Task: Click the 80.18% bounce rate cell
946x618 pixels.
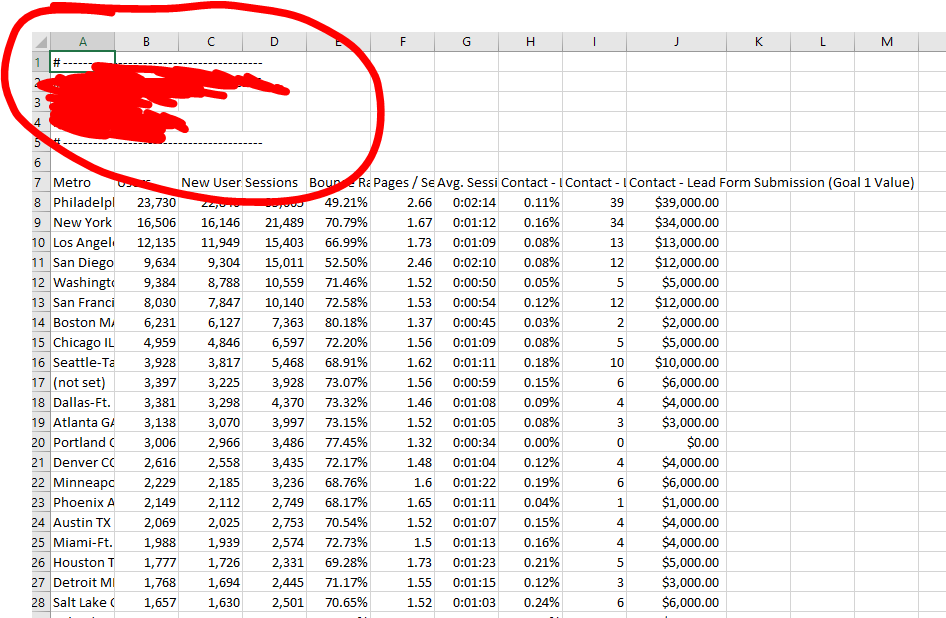Action: pyautogui.click(x=338, y=322)
